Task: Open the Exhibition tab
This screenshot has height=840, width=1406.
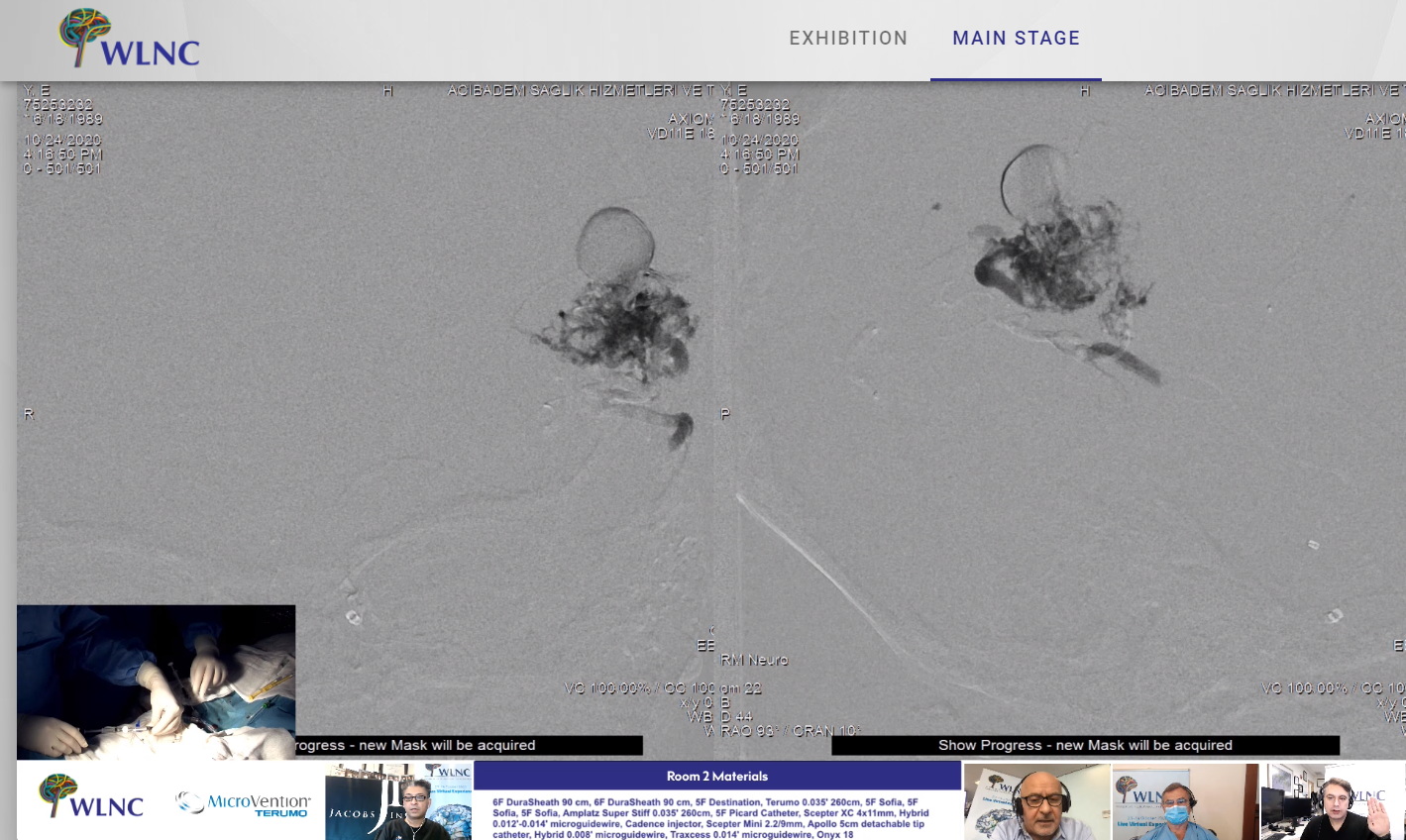Action: [848, 39]
